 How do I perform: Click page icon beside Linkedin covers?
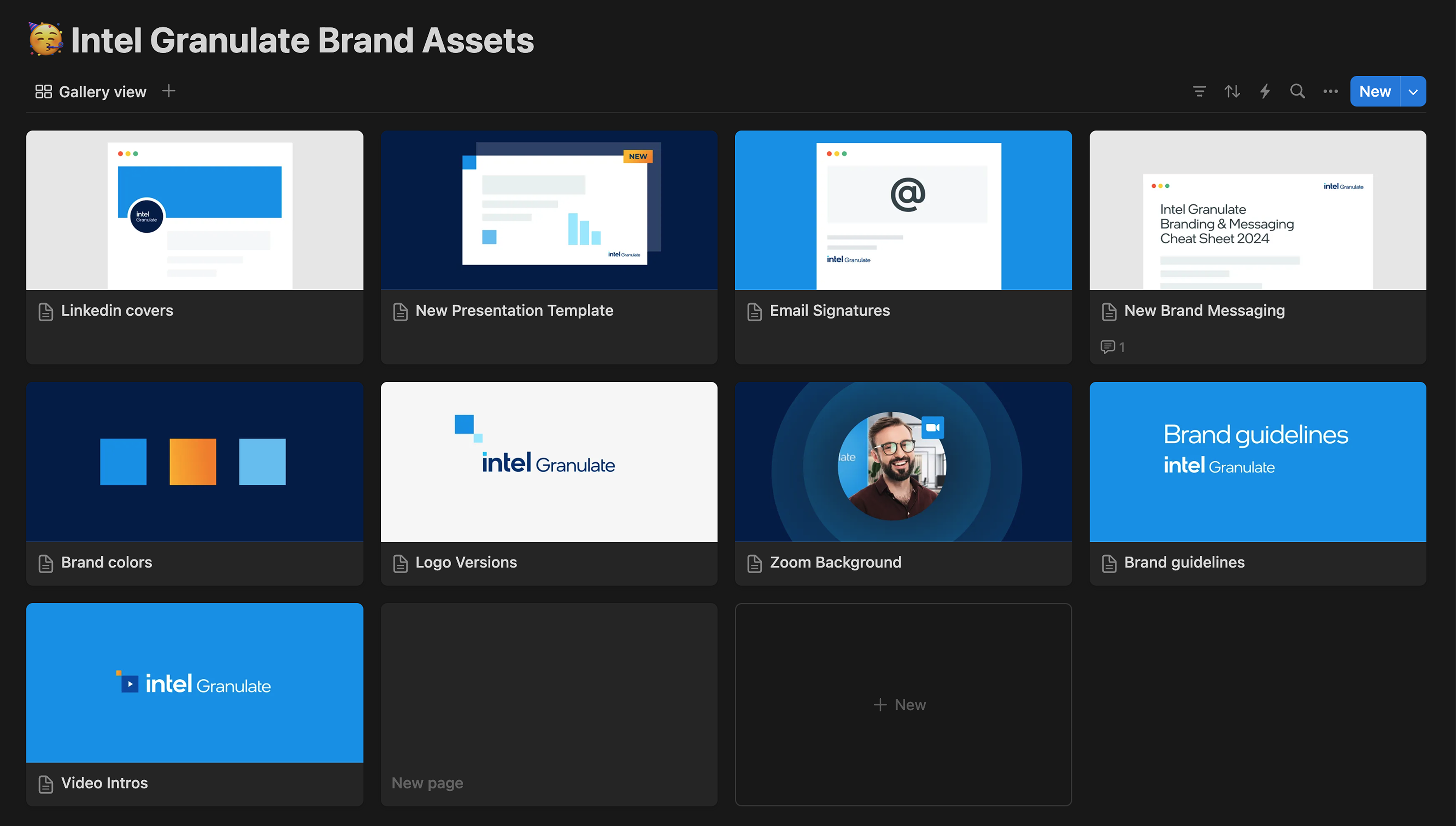coord(46,312)
